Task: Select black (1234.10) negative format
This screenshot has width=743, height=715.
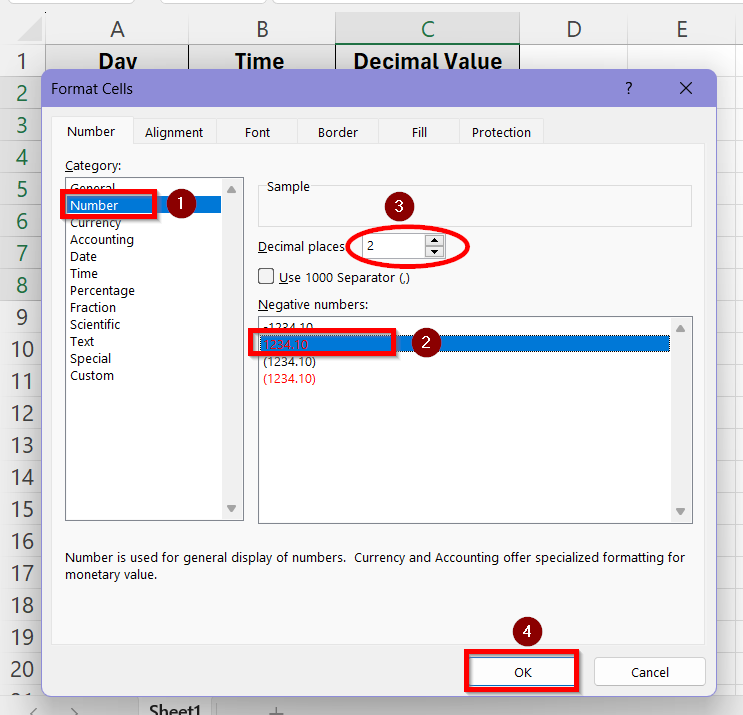Action: point(464,362)
